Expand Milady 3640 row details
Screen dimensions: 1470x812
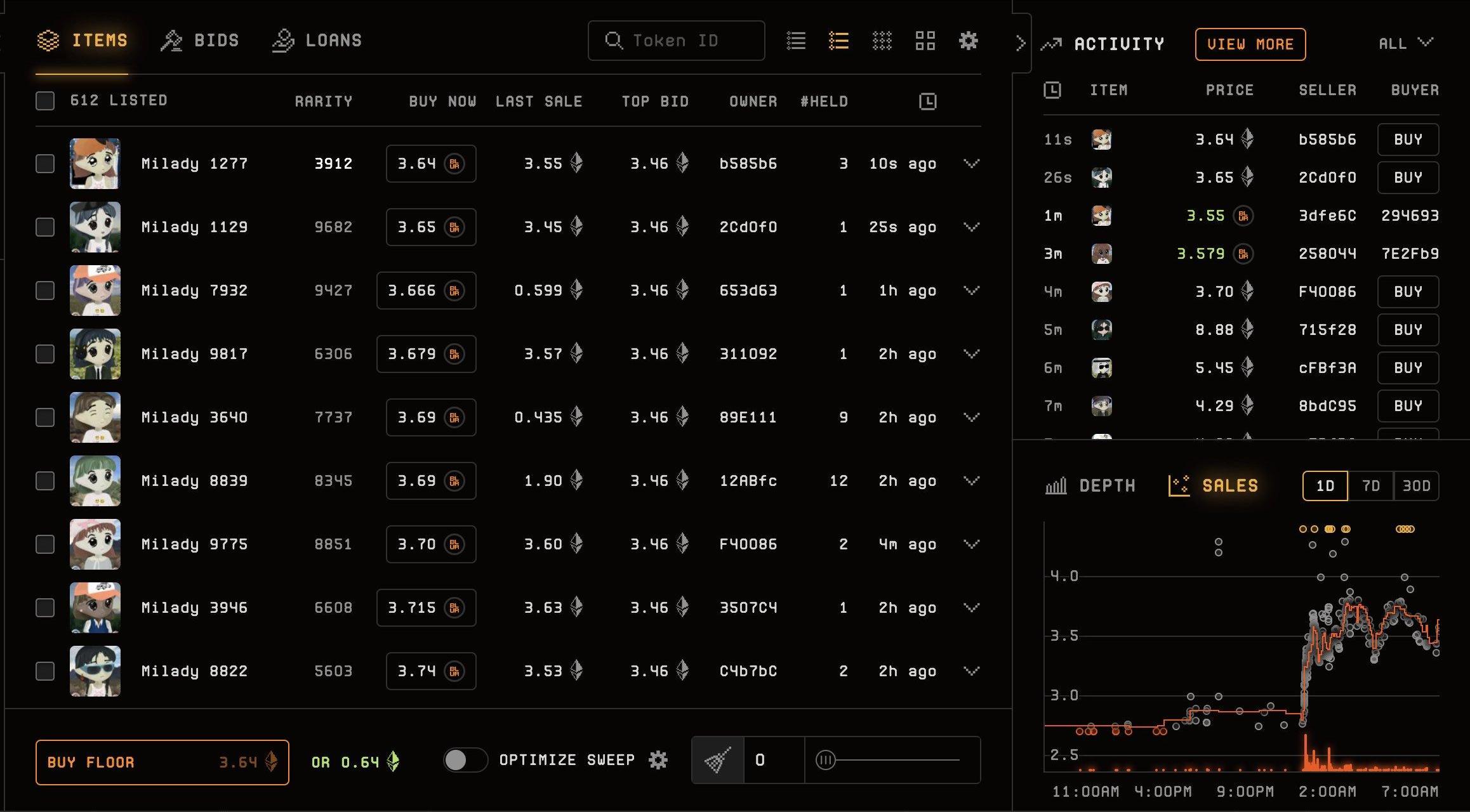[x=971, y=417]
